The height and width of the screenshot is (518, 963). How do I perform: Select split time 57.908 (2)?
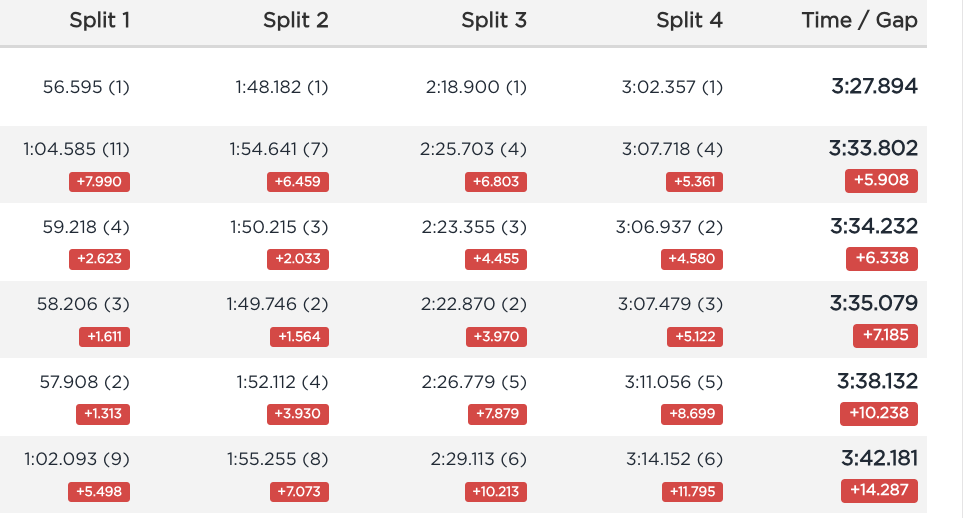point(85,382)
